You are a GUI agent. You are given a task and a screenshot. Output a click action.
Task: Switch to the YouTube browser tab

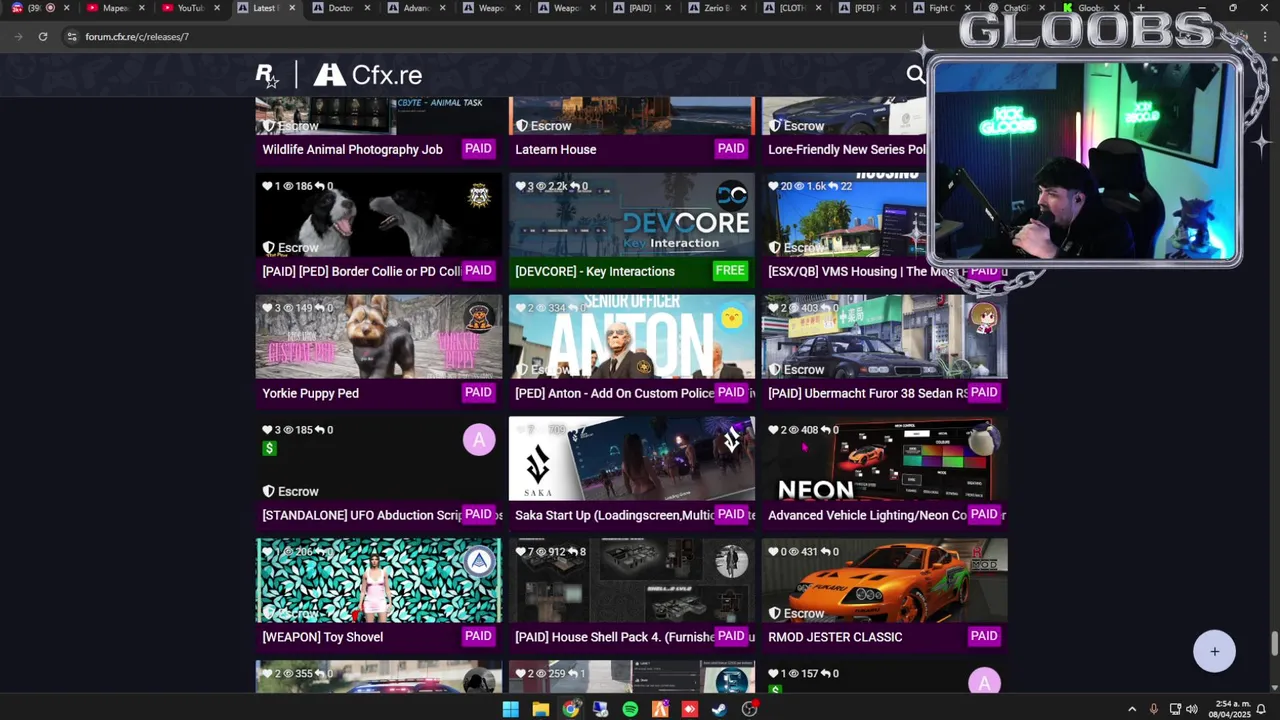point(191,8)
